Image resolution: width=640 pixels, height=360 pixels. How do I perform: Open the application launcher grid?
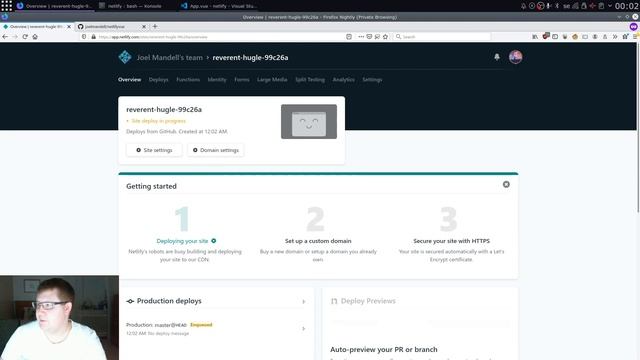click(7, 6)
